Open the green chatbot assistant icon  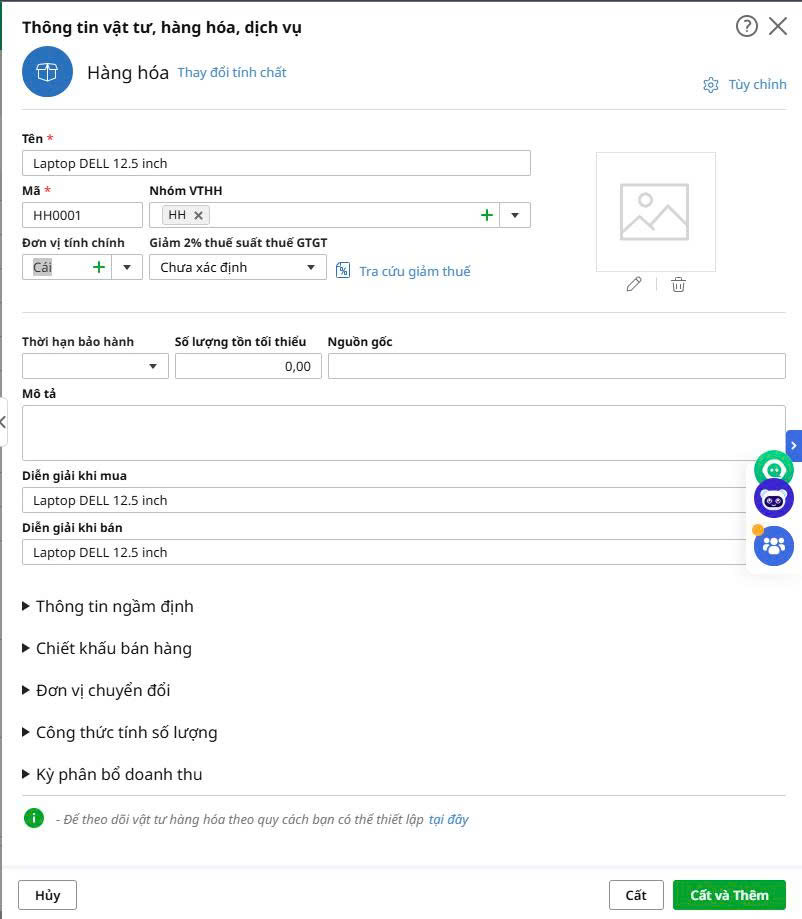pyautogui.click(x=773, y=468)
